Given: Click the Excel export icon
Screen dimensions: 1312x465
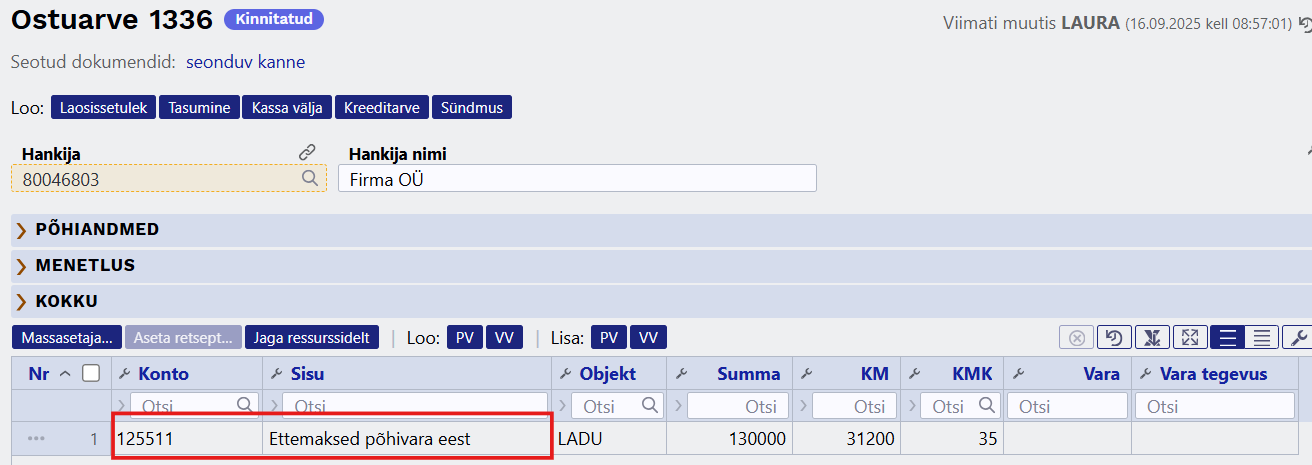Looking at the screenshot, I should click(x=1151, y=338).
